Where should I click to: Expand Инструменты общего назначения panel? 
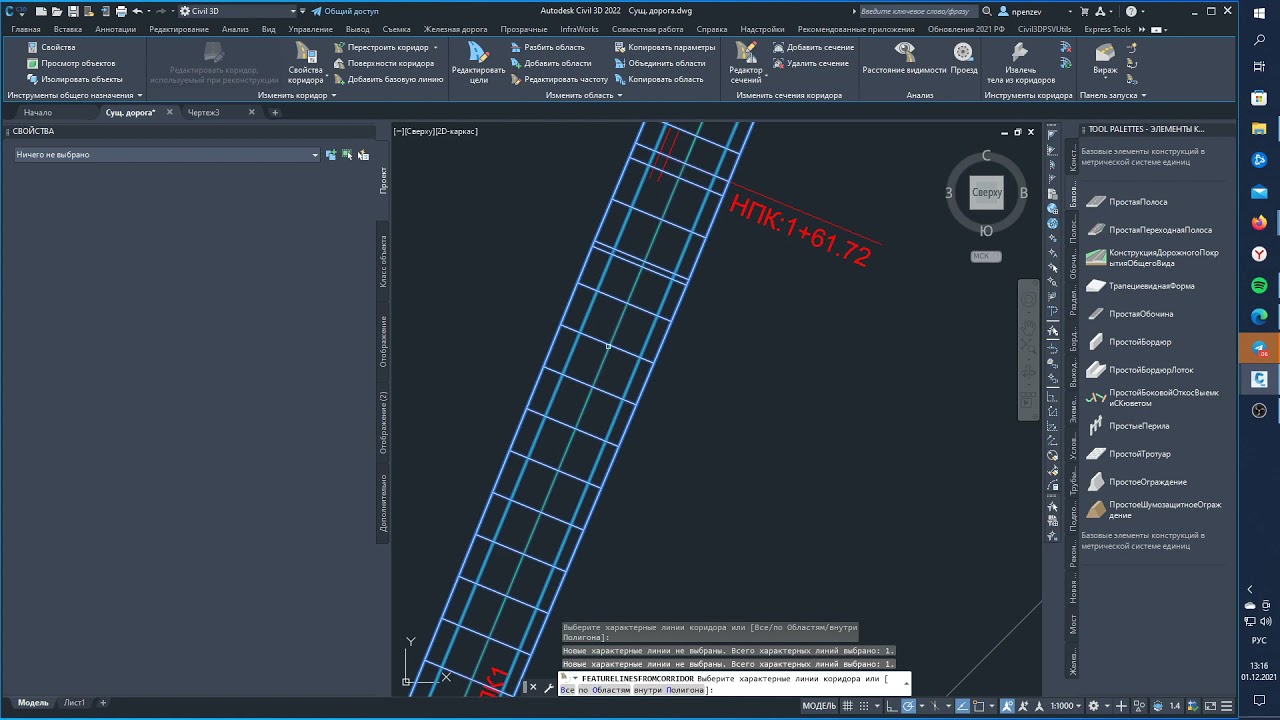tap(74, 95)
